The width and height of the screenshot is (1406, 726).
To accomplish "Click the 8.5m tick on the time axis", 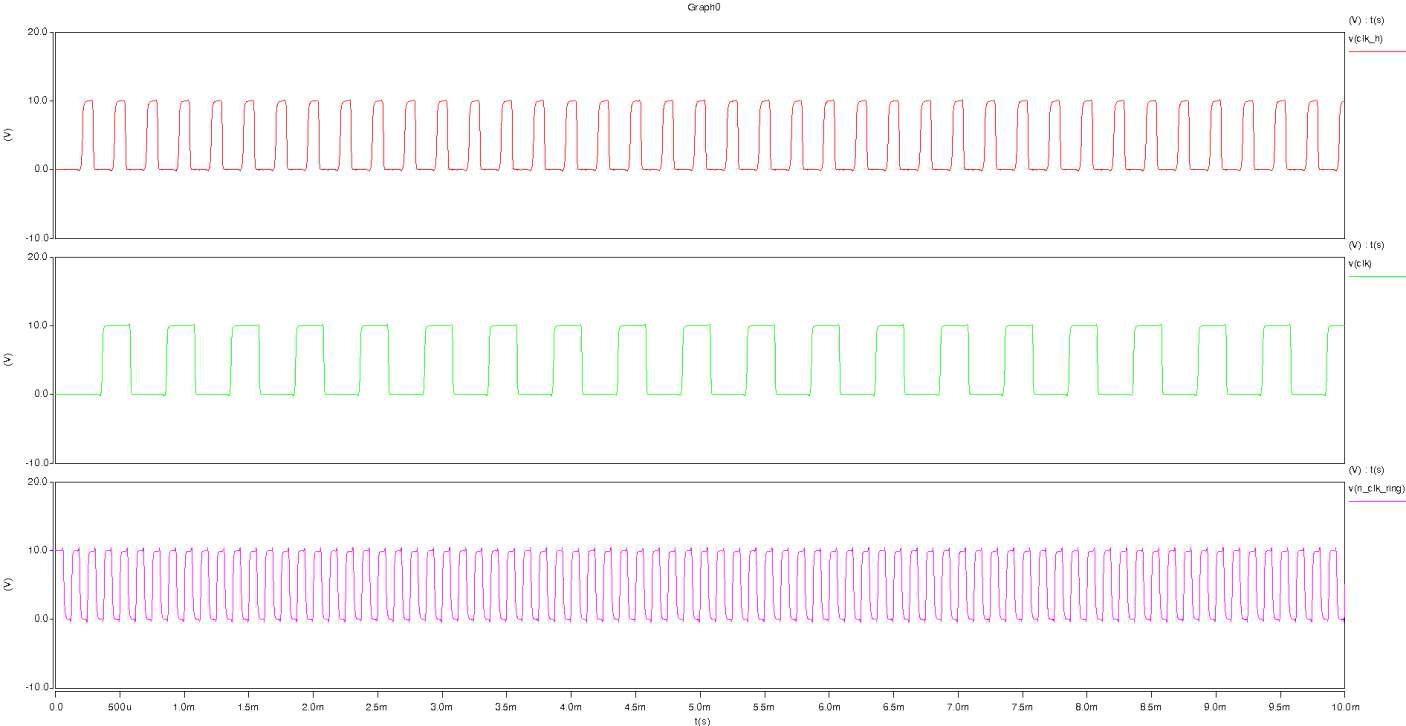I will pyautogui.click(x=1152, y=706).
